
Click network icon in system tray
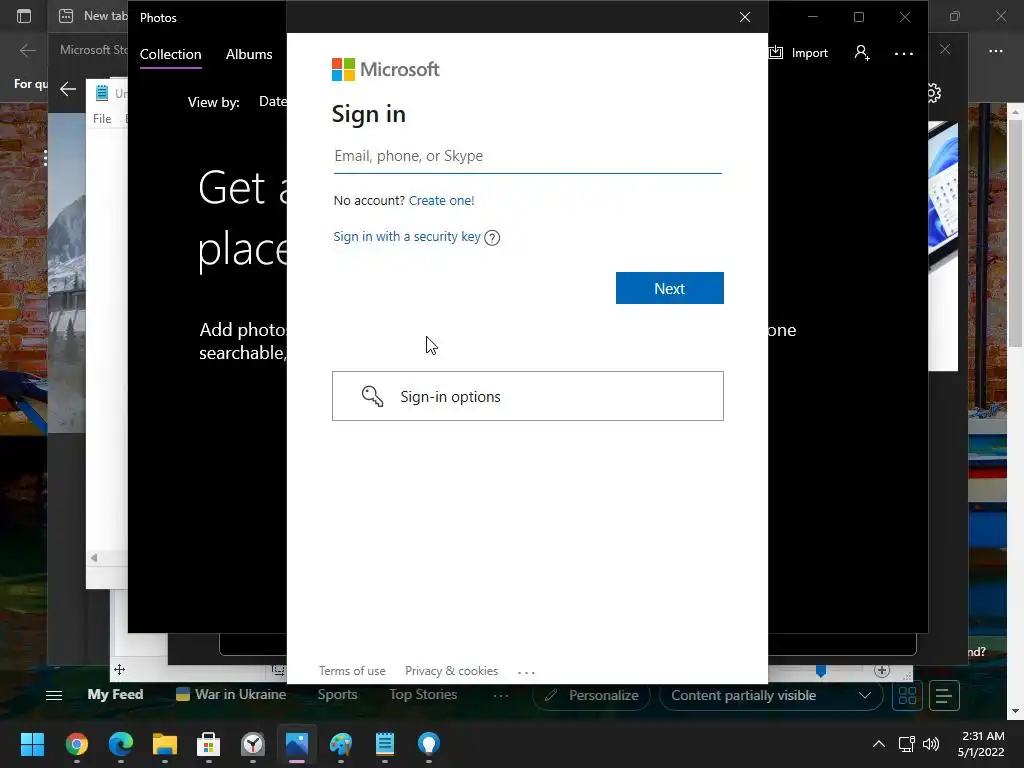pos(906,744)
